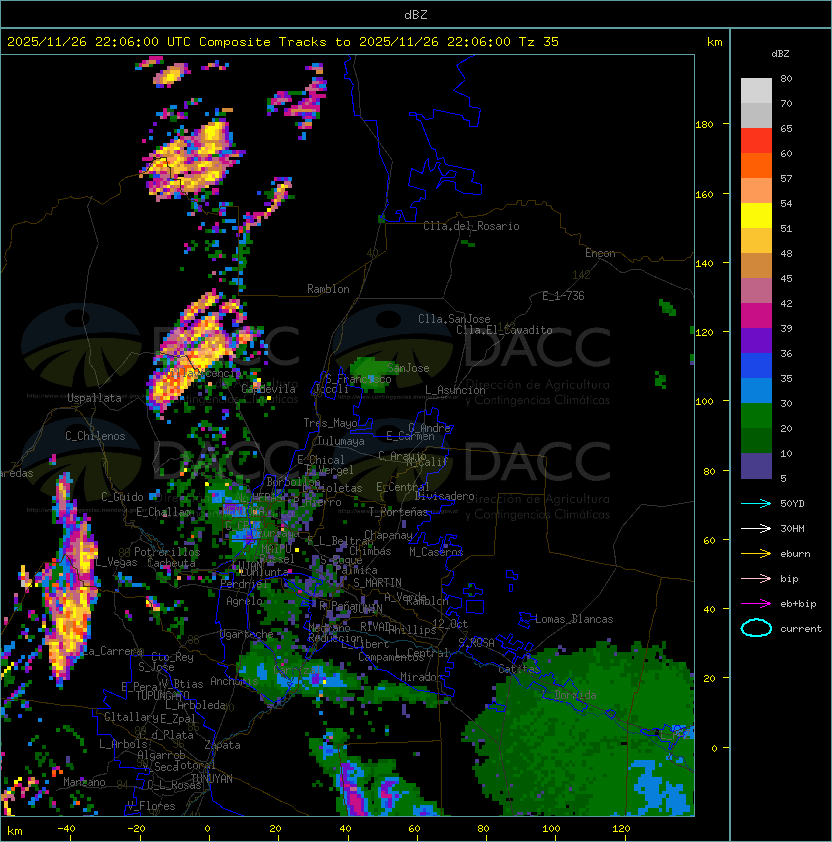Click the Lomas_Blancas place label
Screen dimensions: 832x842
click(x=574, y=619)
